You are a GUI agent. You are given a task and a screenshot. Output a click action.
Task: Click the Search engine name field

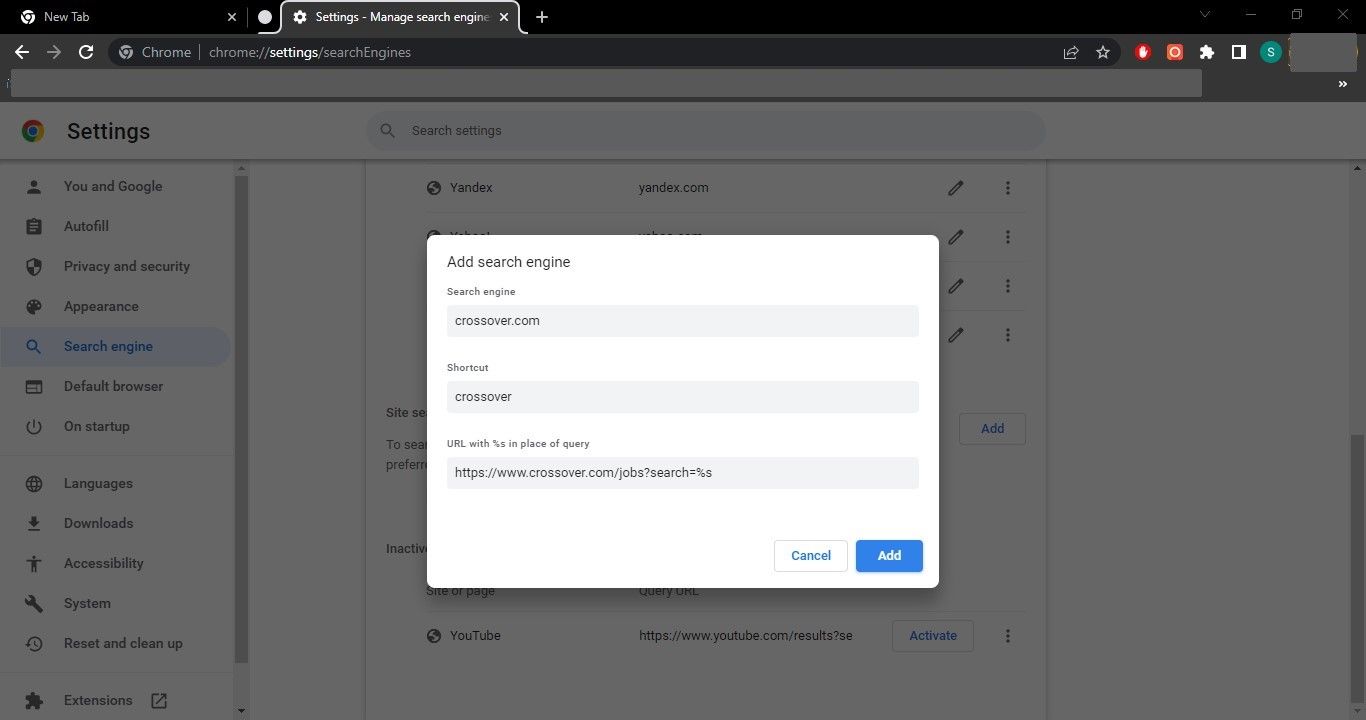[683, 321]
